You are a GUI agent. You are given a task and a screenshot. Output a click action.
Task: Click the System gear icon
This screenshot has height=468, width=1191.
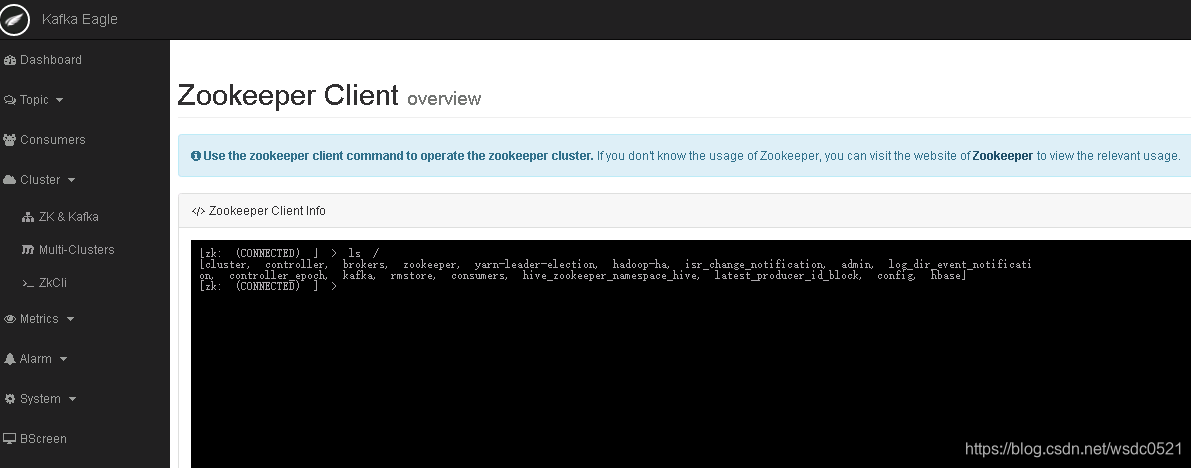(x=10, y=399)
